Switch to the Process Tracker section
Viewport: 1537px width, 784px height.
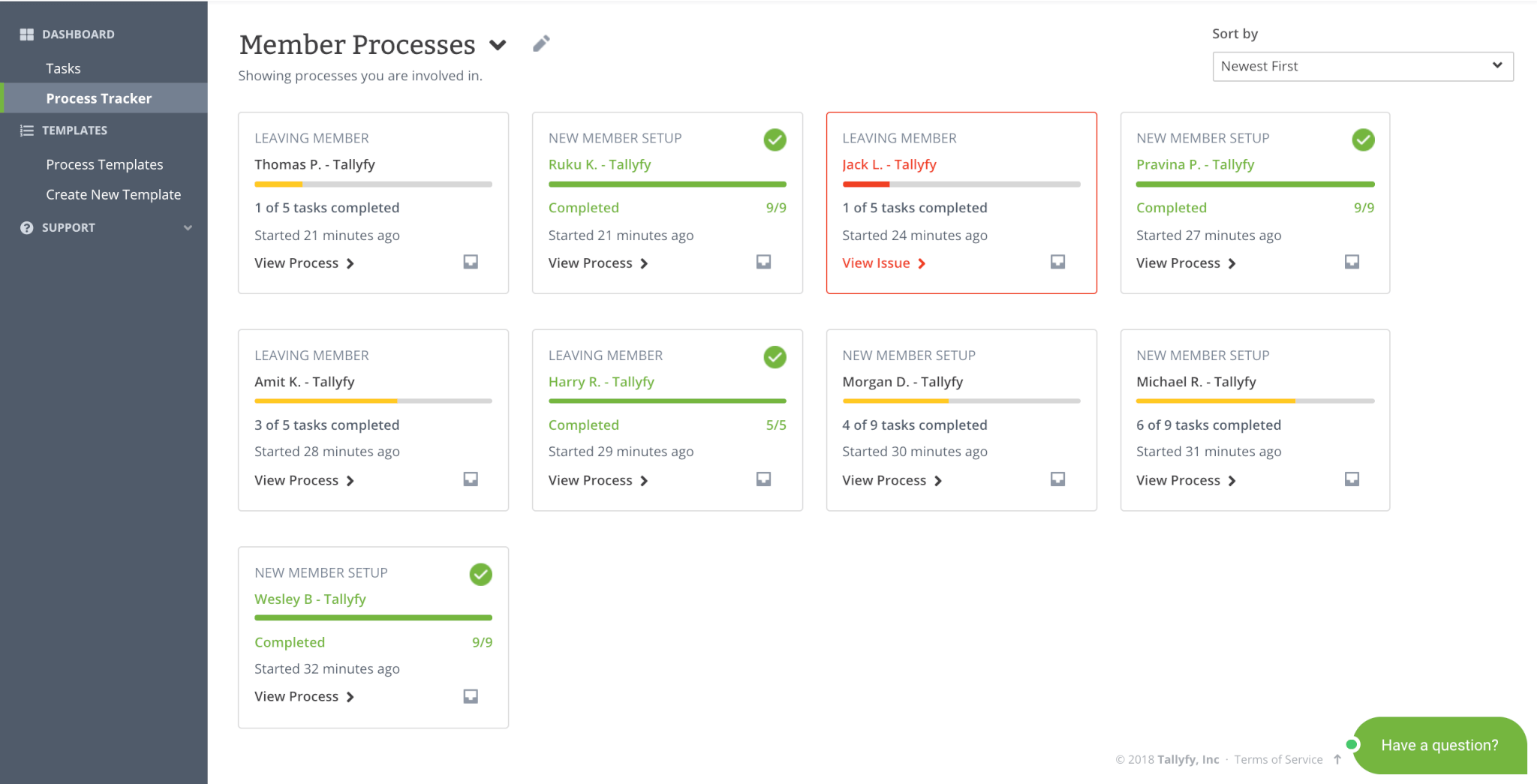pos(98,98)
